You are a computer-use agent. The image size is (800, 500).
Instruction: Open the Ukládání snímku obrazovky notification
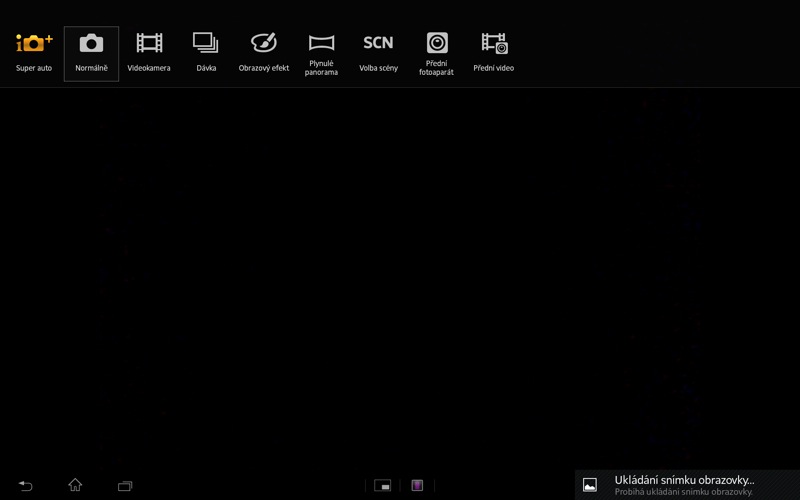click(x=687, y=485)
